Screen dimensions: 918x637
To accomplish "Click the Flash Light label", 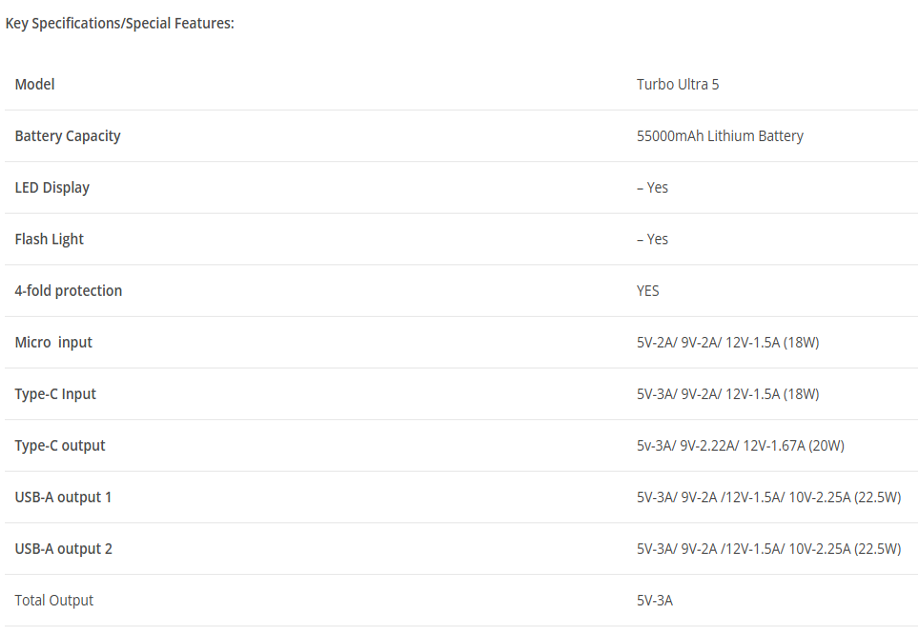I will point(49,240).
